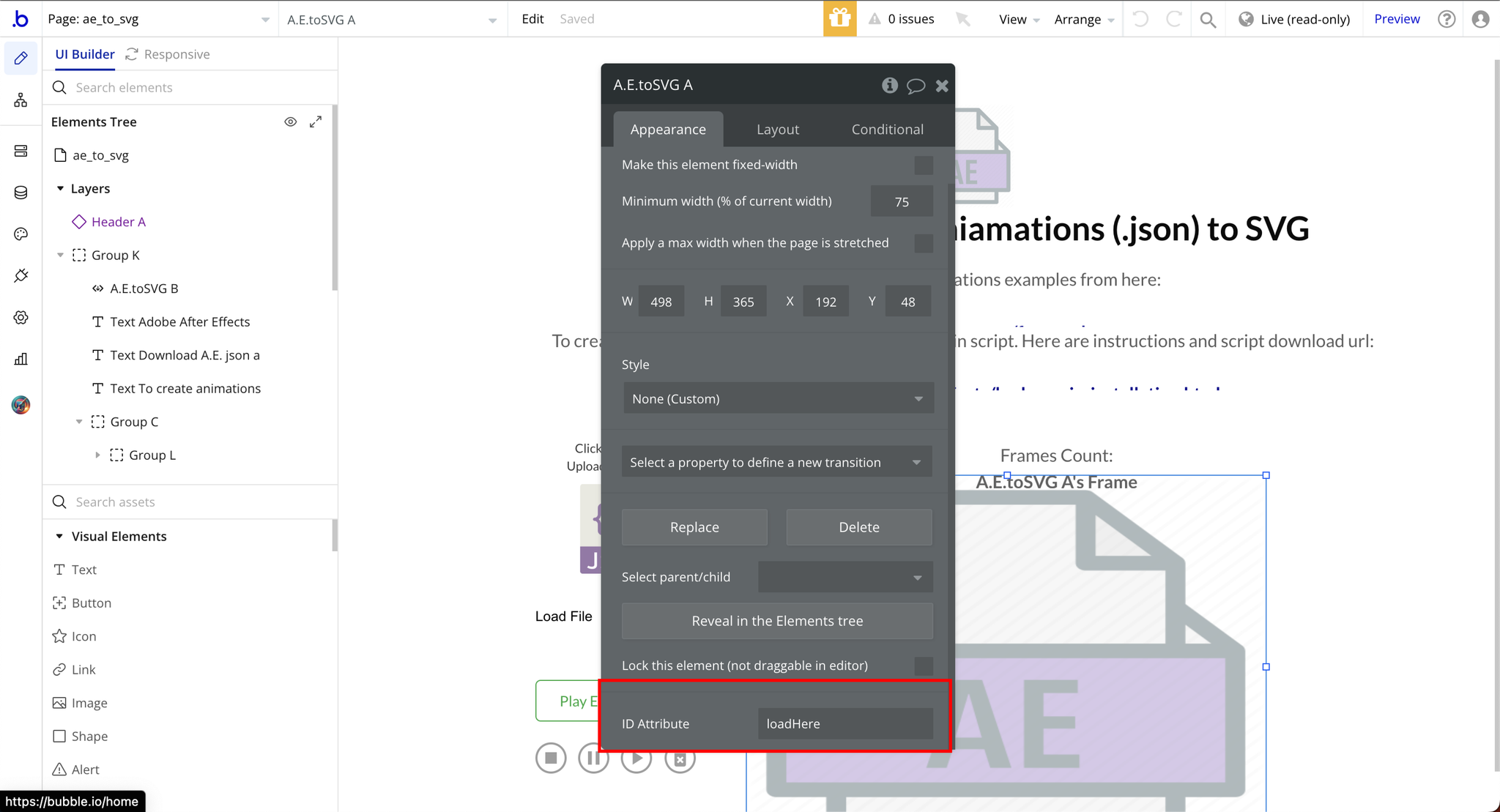1500x812 pixels.
Task: Switch to the Appearance tab
Action: coord(668,129)
